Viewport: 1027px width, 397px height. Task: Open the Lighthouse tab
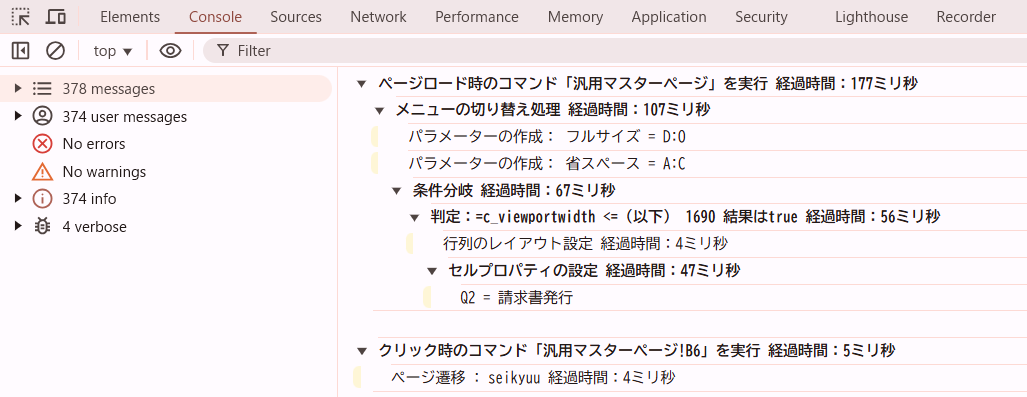click(871, 17)
